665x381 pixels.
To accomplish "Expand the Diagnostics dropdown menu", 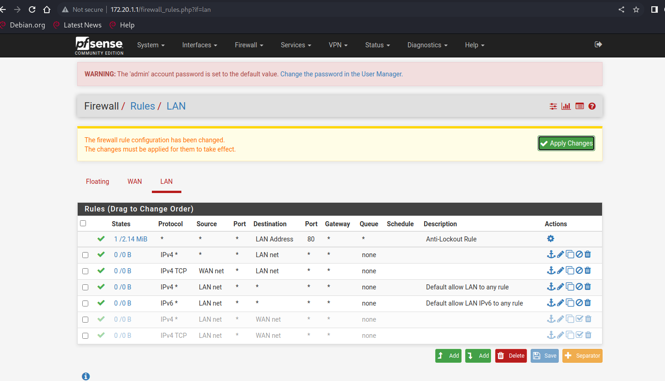I will pyautogui.click(x=427, y=45).
